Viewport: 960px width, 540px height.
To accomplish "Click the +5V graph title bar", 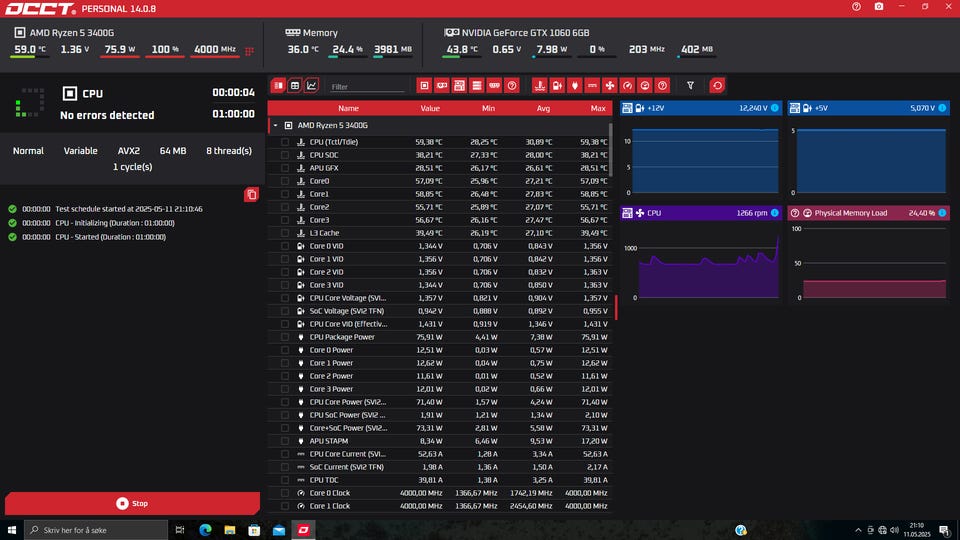I will click(869, 108).
